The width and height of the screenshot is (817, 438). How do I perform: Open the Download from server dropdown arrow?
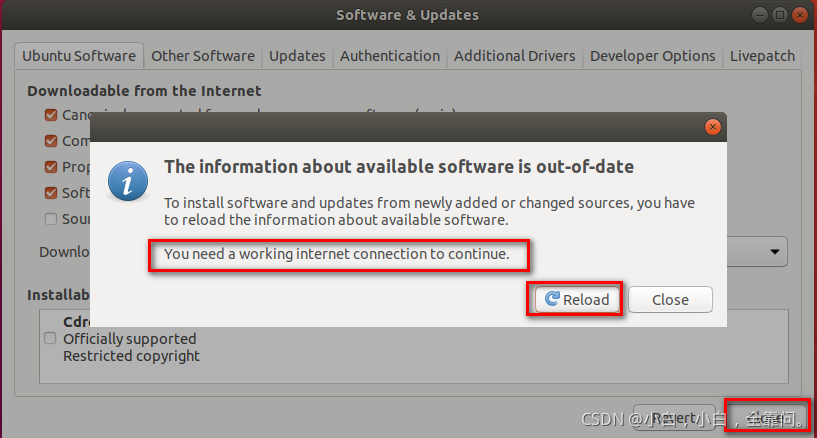[775, 252]
